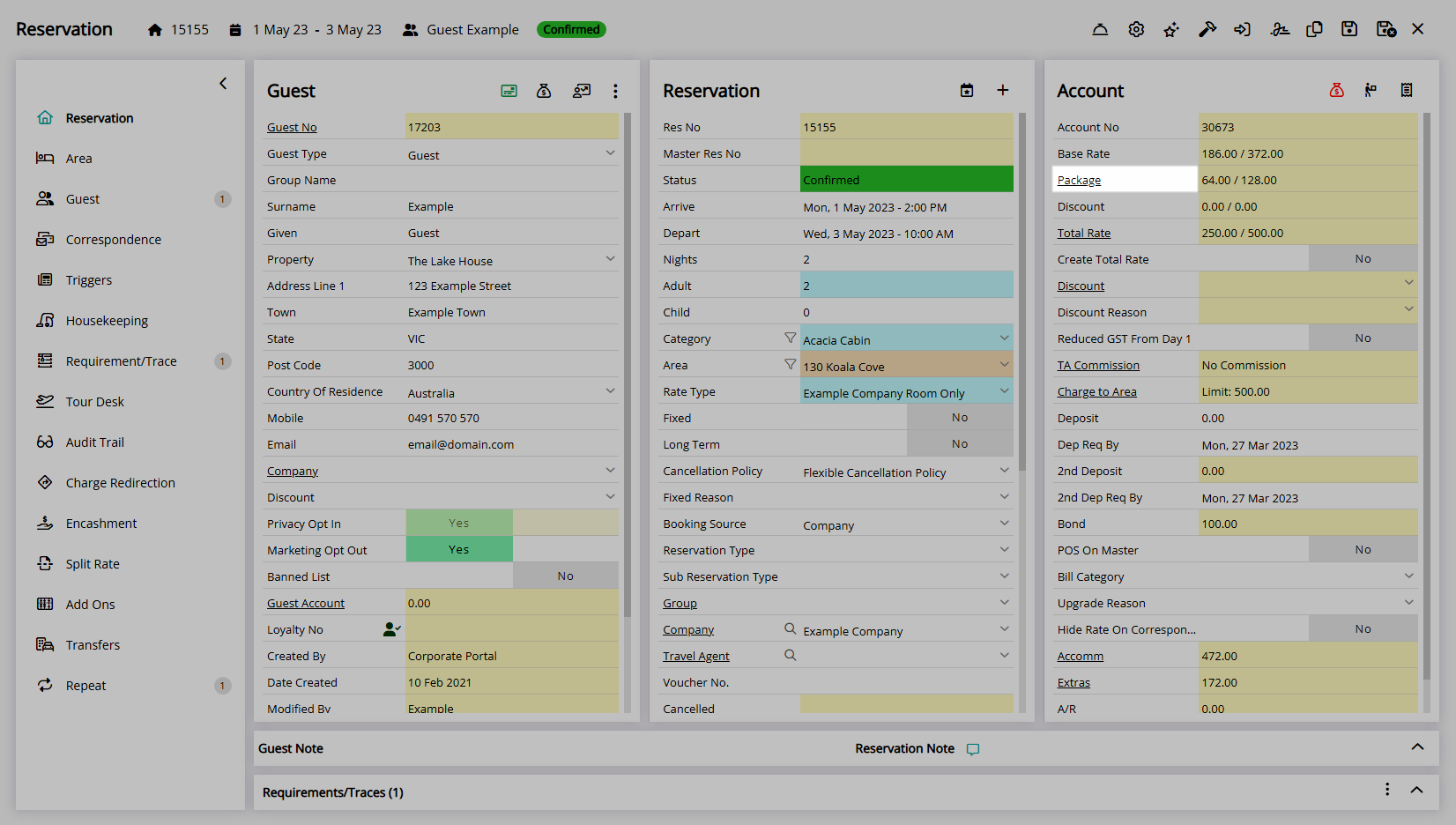This screenshot has width=1456, height=825.
Task: Click the Reservation Note comment icon
Action: (973, 749)
